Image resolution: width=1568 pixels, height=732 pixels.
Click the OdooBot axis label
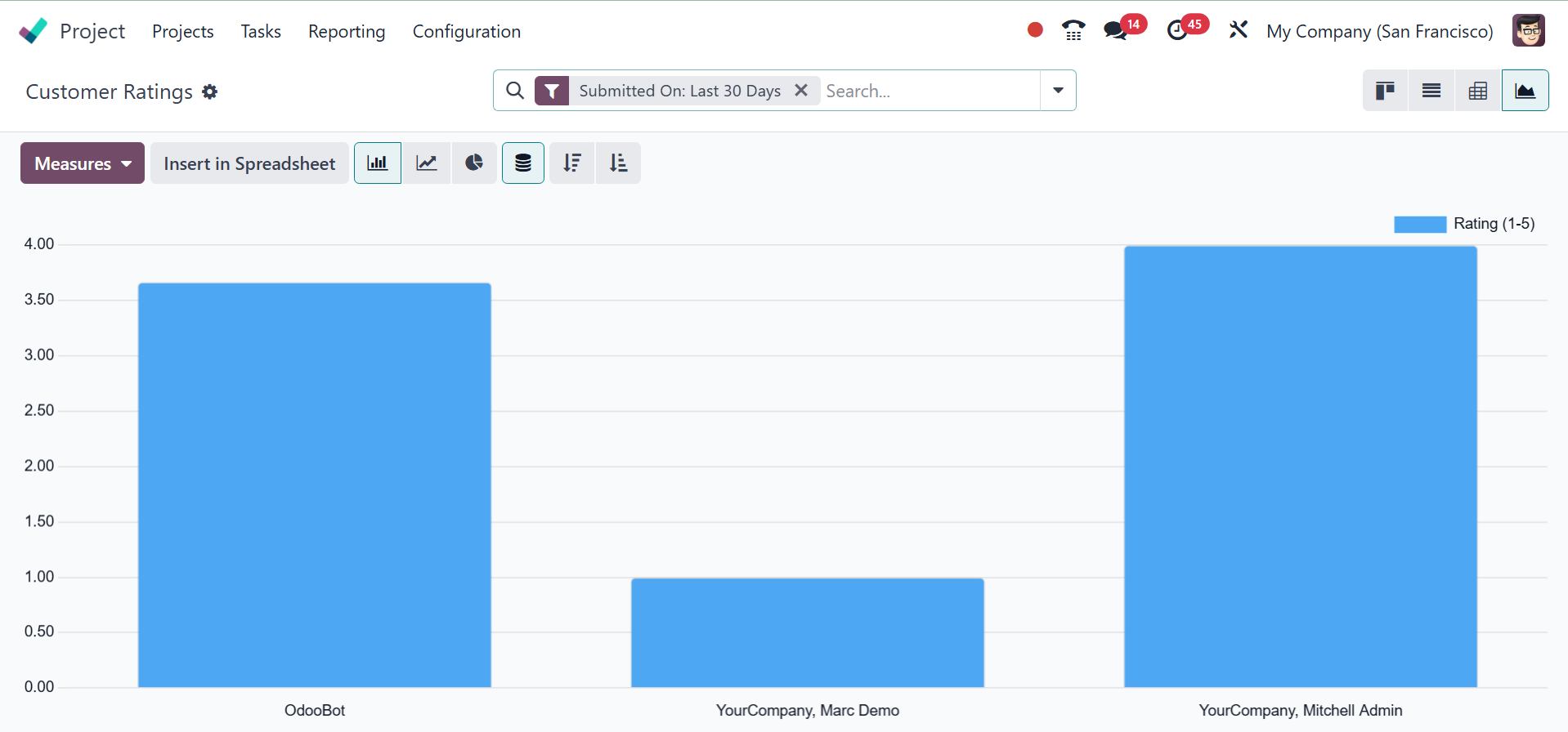click(315, 711)
